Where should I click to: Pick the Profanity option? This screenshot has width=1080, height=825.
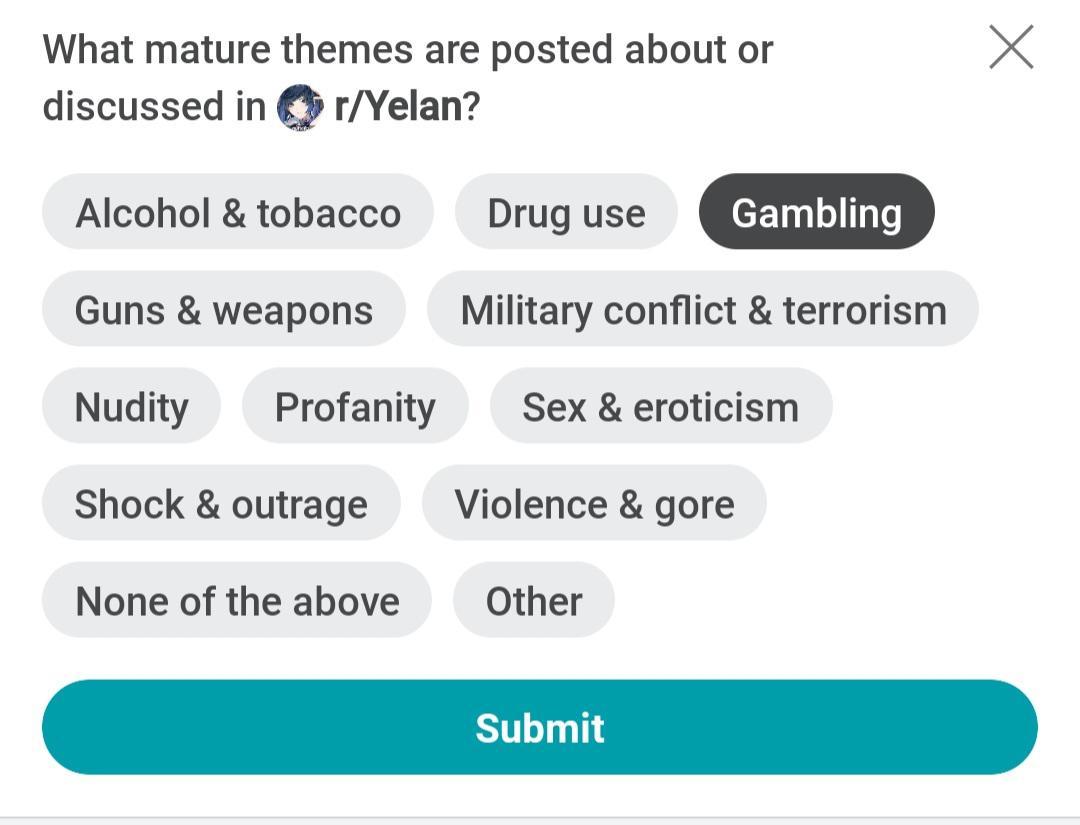tap(355, 407)
